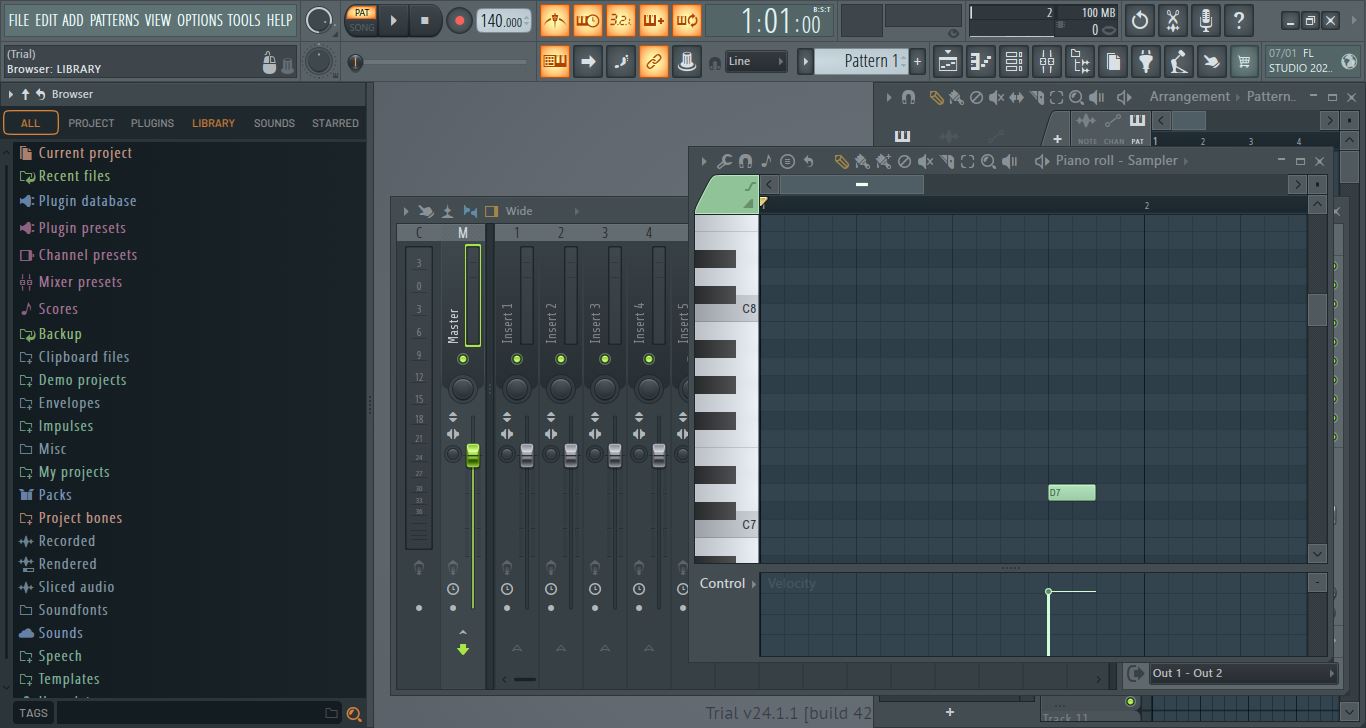1366x728 pixels.
Task: Enable wait for input before recording
Action: click(x=588, y=20)
